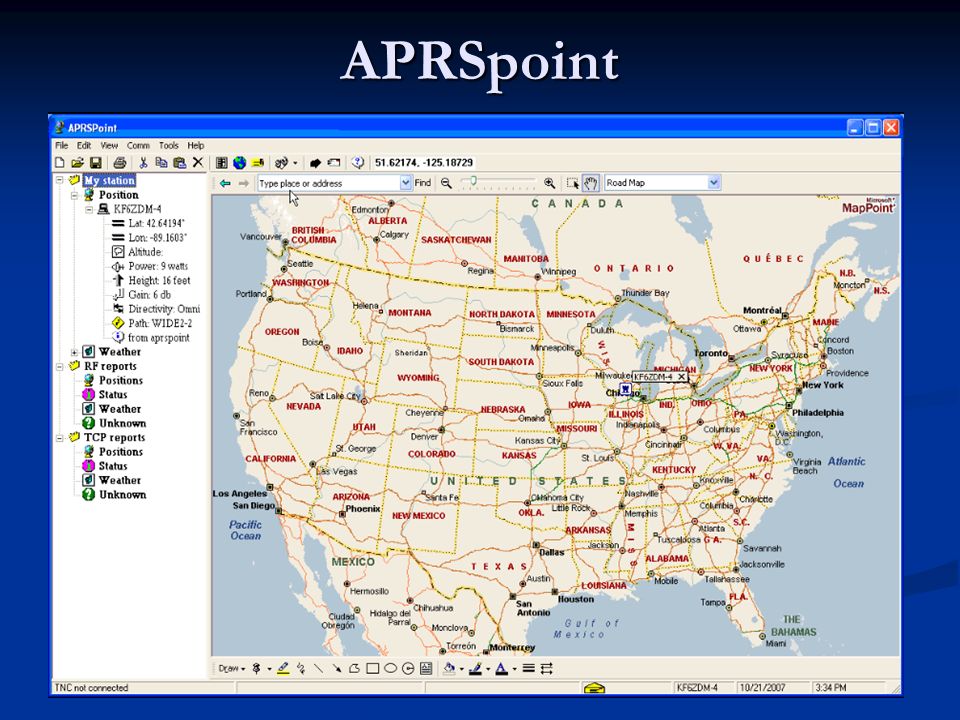Choose the hand pan tool
Viewport: 960px width, 720px height.
click(x=590, y=183)
